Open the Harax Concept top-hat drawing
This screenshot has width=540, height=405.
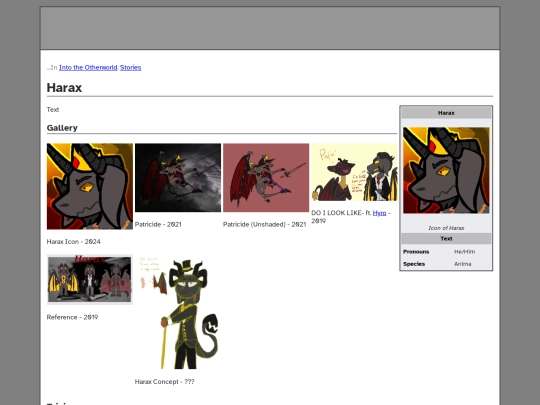(x=178, y=312)
